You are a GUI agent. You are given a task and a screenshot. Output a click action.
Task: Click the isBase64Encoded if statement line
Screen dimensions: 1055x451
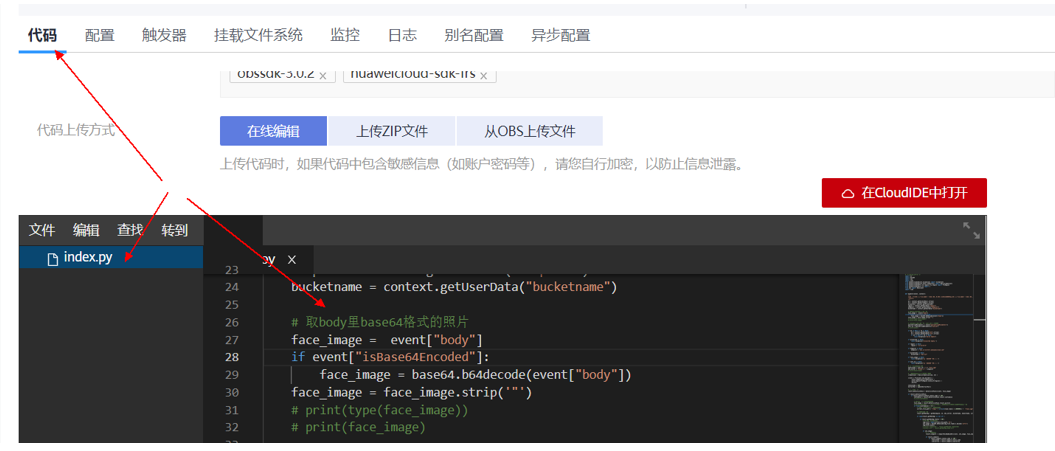pyautogui.click(x=391, y=357)
